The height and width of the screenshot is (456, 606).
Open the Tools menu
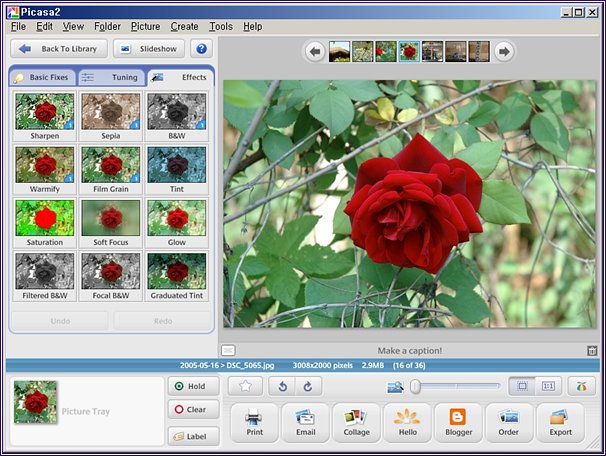221,26
